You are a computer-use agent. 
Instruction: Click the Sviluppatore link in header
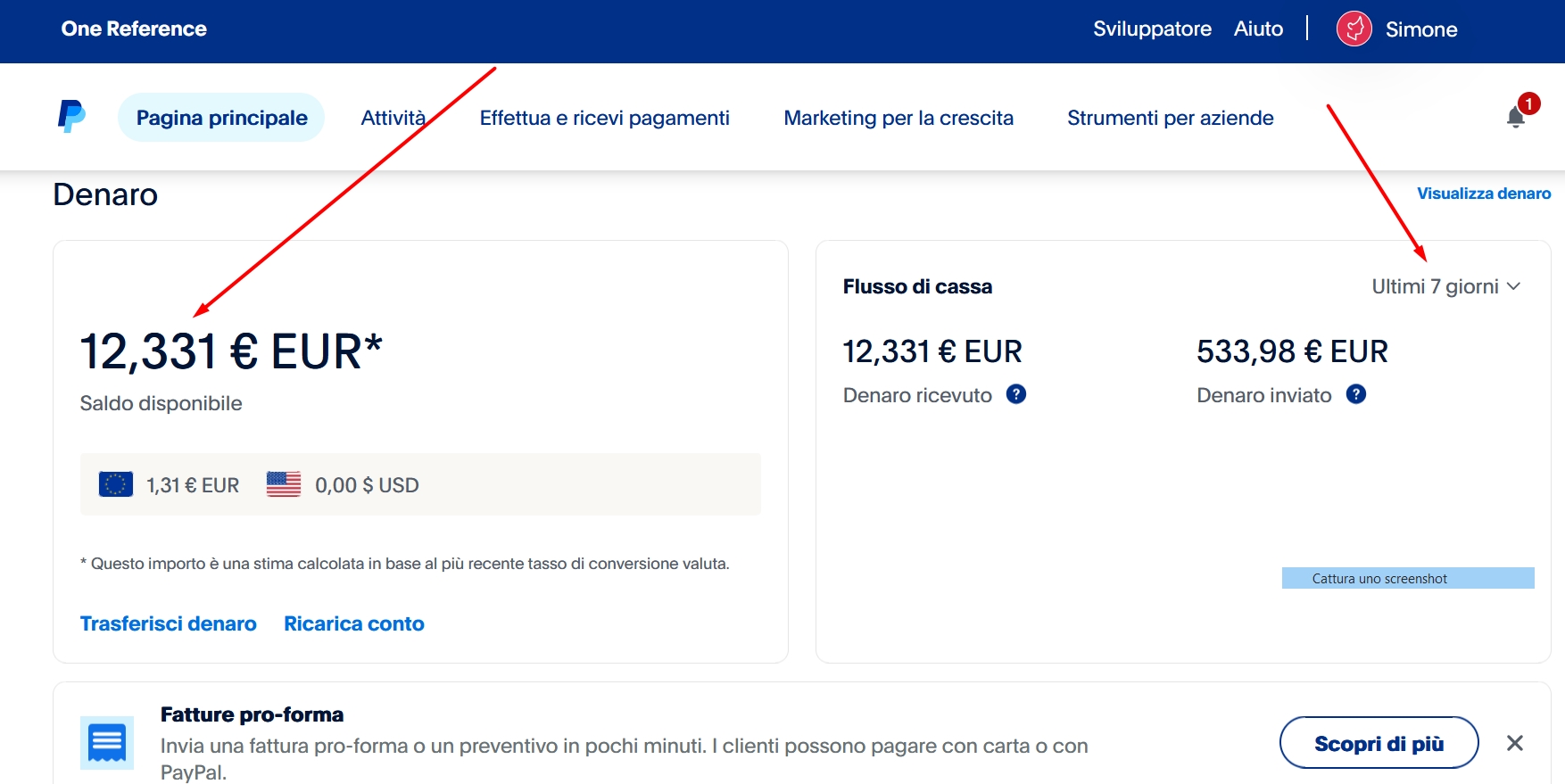click(x=1152, y=29)
